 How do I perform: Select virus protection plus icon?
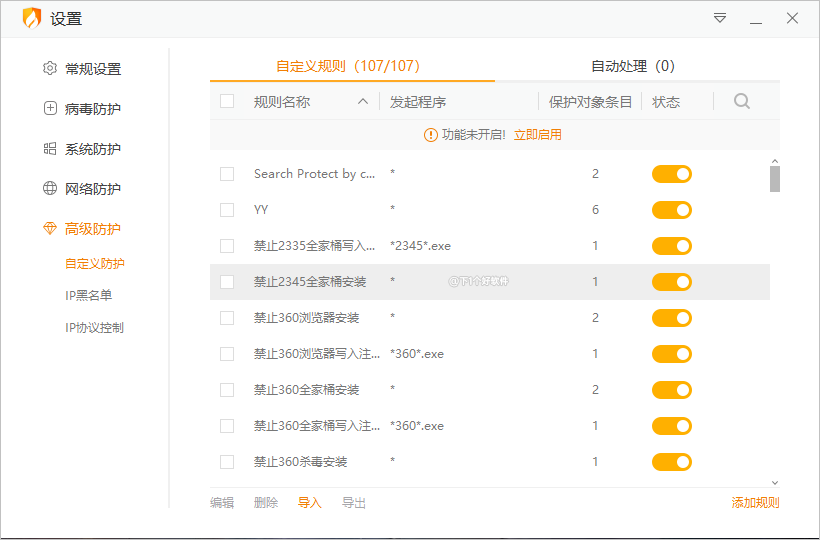(50, 109)
